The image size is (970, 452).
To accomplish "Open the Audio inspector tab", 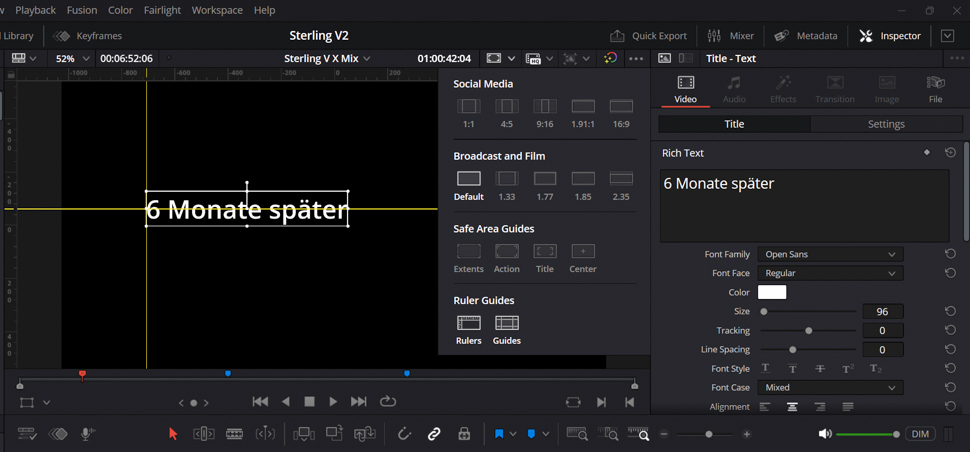I will tap(734, 88).
